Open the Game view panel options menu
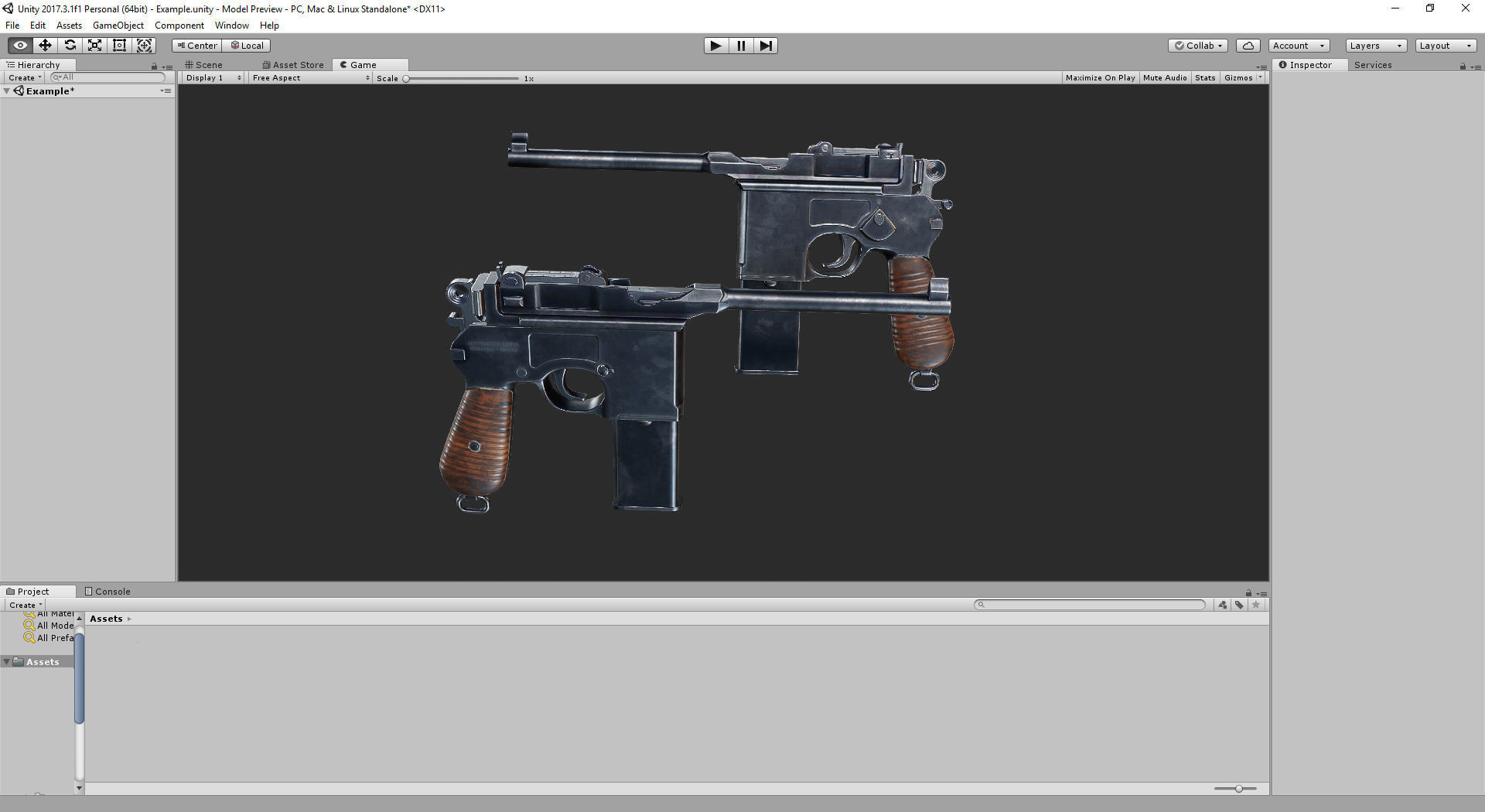This screenshot has width=1485, height=812. click(x=1261, y=67)
